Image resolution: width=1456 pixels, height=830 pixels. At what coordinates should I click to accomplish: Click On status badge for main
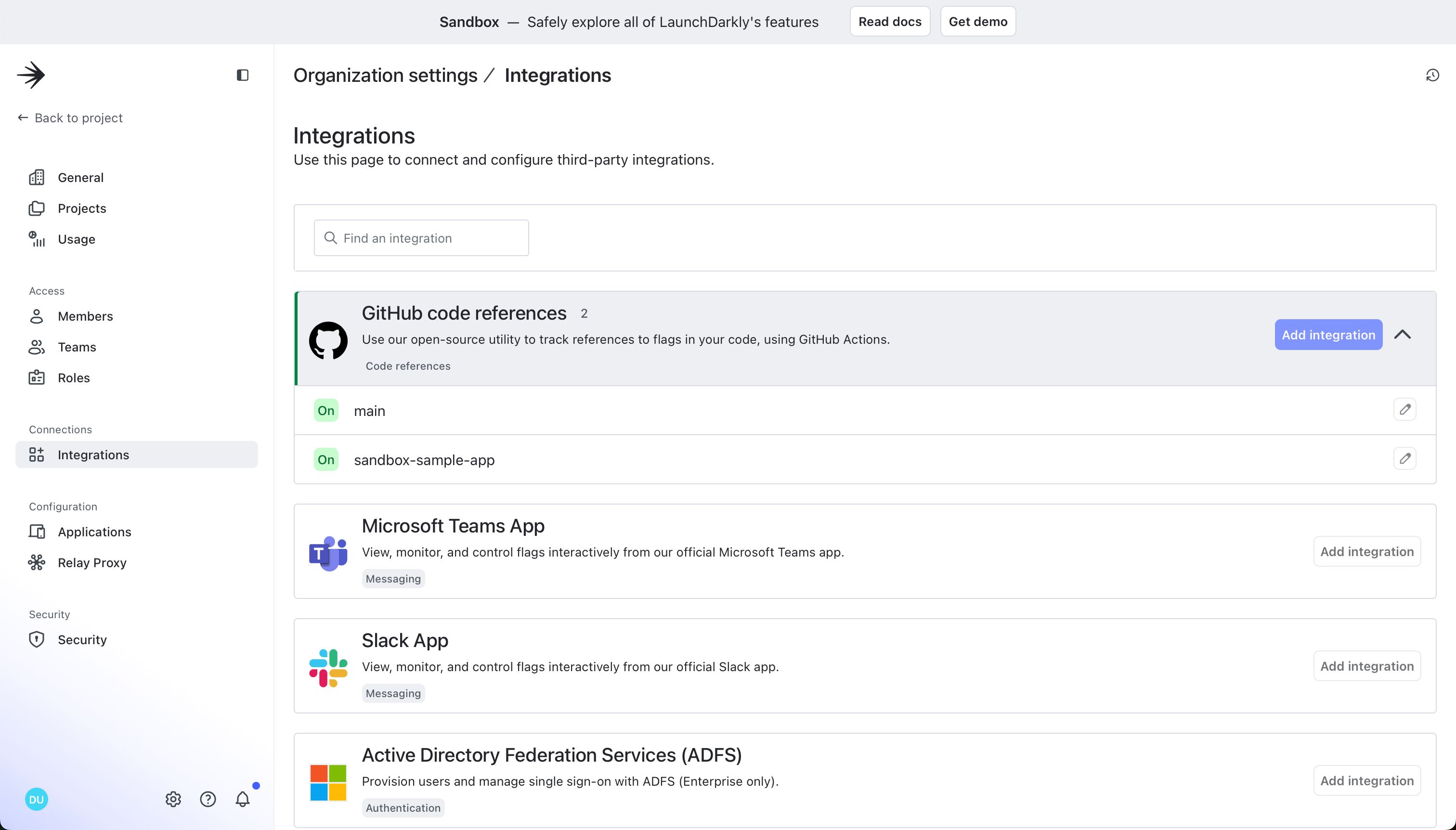click(326, 411)
